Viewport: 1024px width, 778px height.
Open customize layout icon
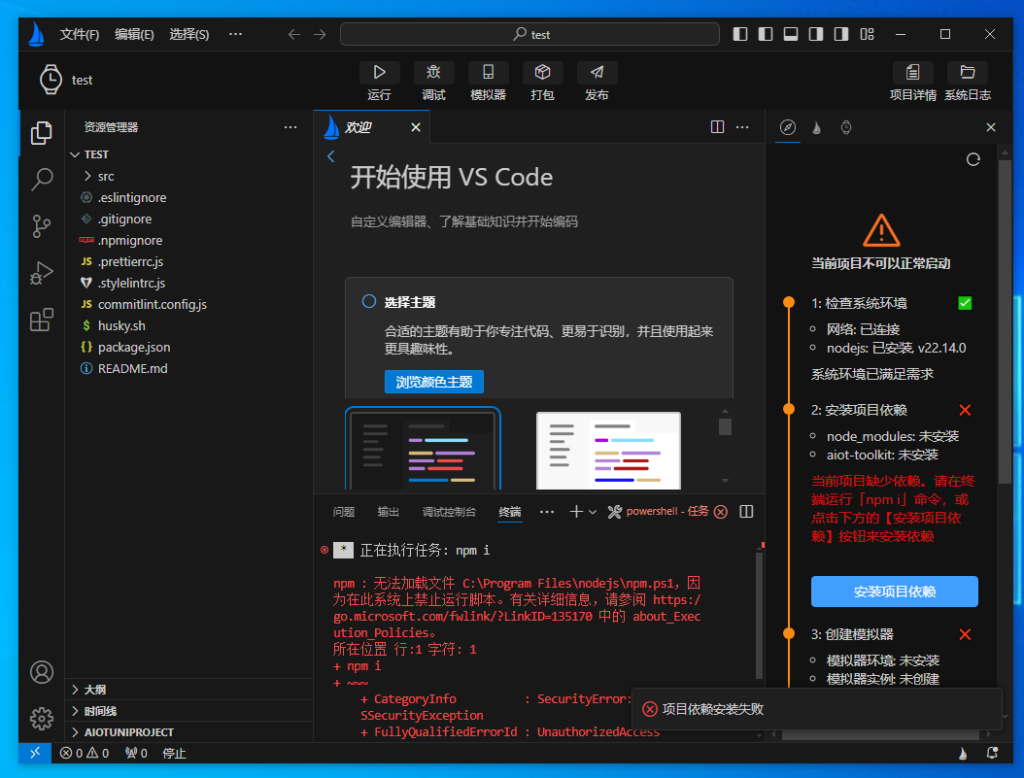click(867, 34)
